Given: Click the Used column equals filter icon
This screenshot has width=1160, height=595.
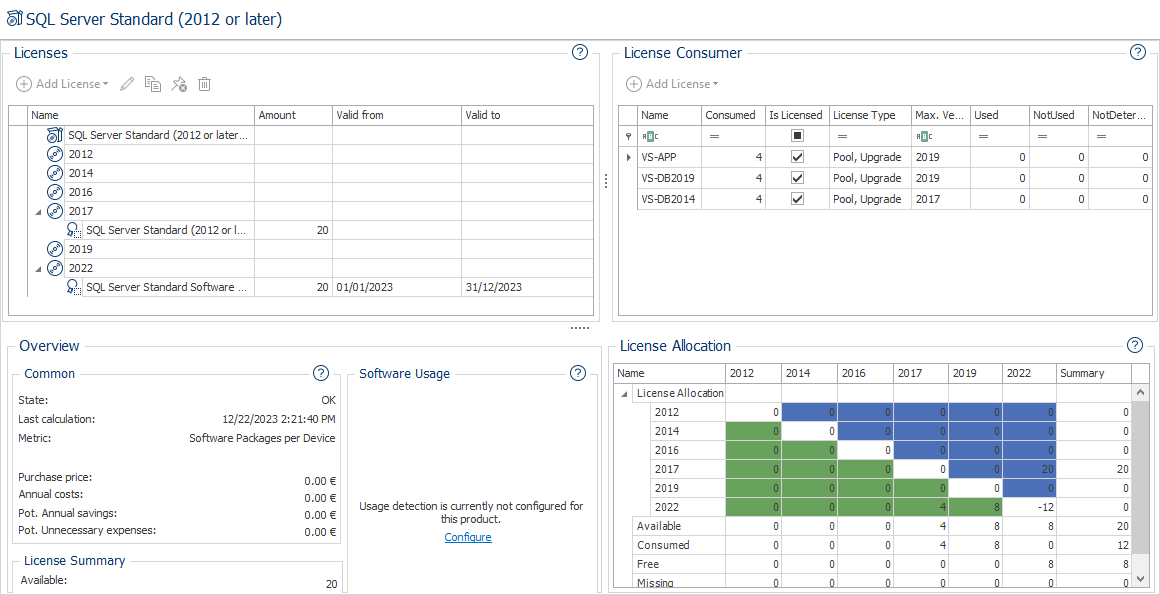Looking at the screenshot, I should point(983,136).
